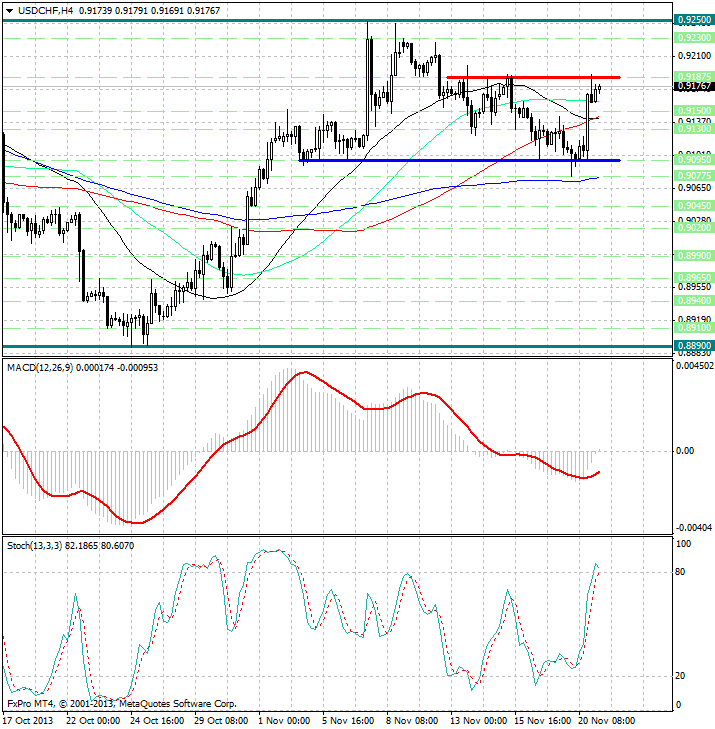Click the 8 Nov 08:00 time label

pos(412,721)
